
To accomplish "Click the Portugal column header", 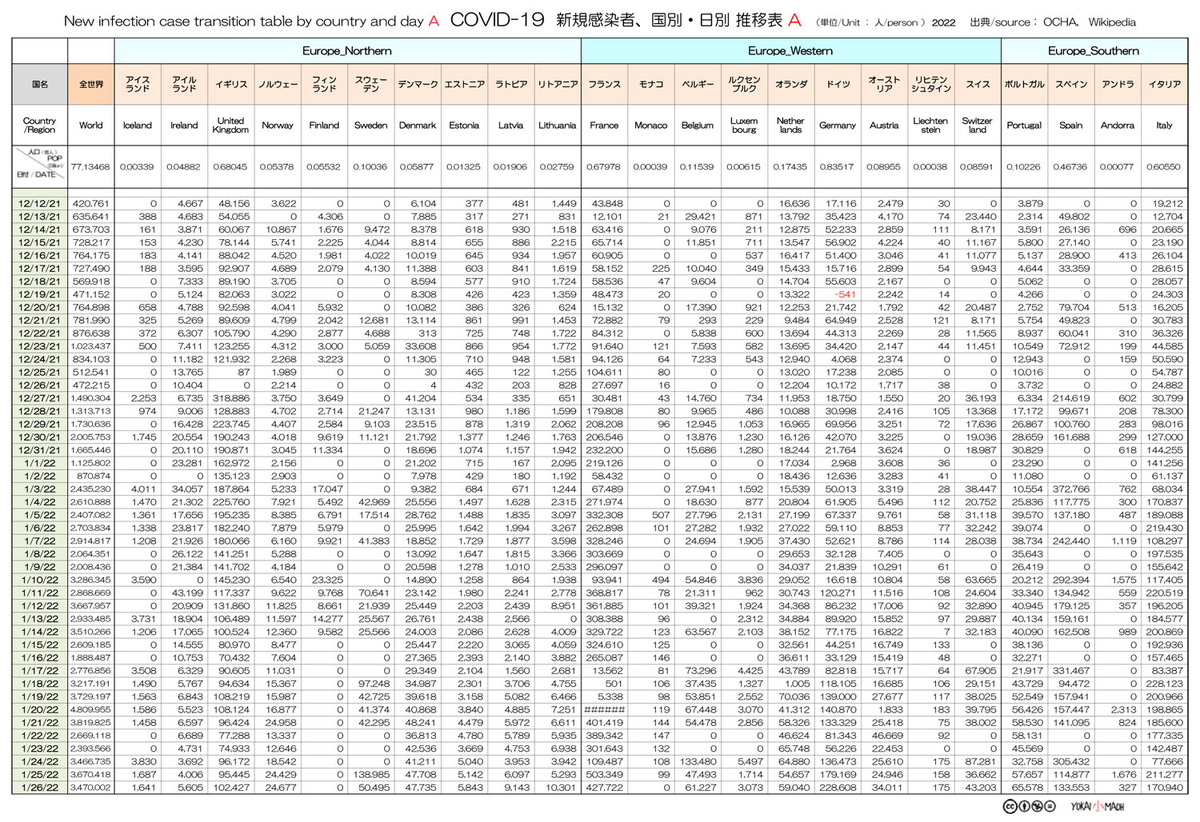I will coord(1024,126).
